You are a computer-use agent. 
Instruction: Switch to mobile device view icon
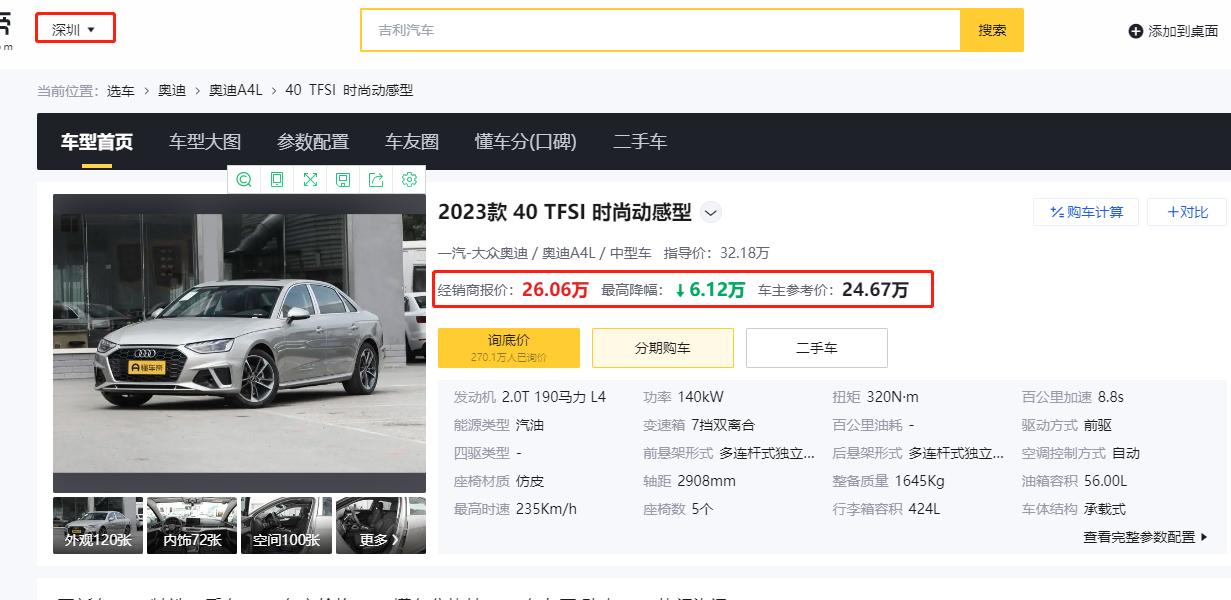pos(277,180)
